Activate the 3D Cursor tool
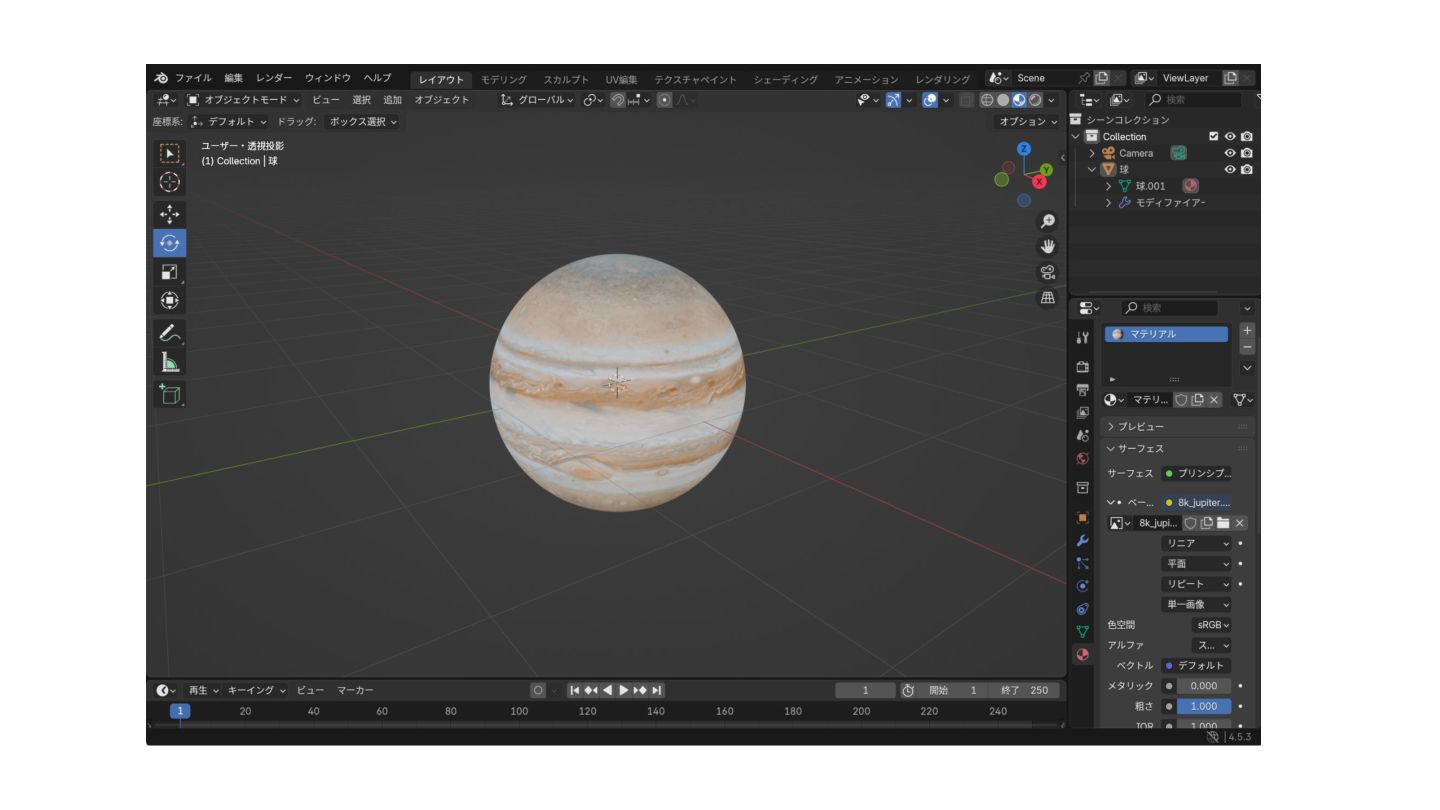 pos(170,182)
